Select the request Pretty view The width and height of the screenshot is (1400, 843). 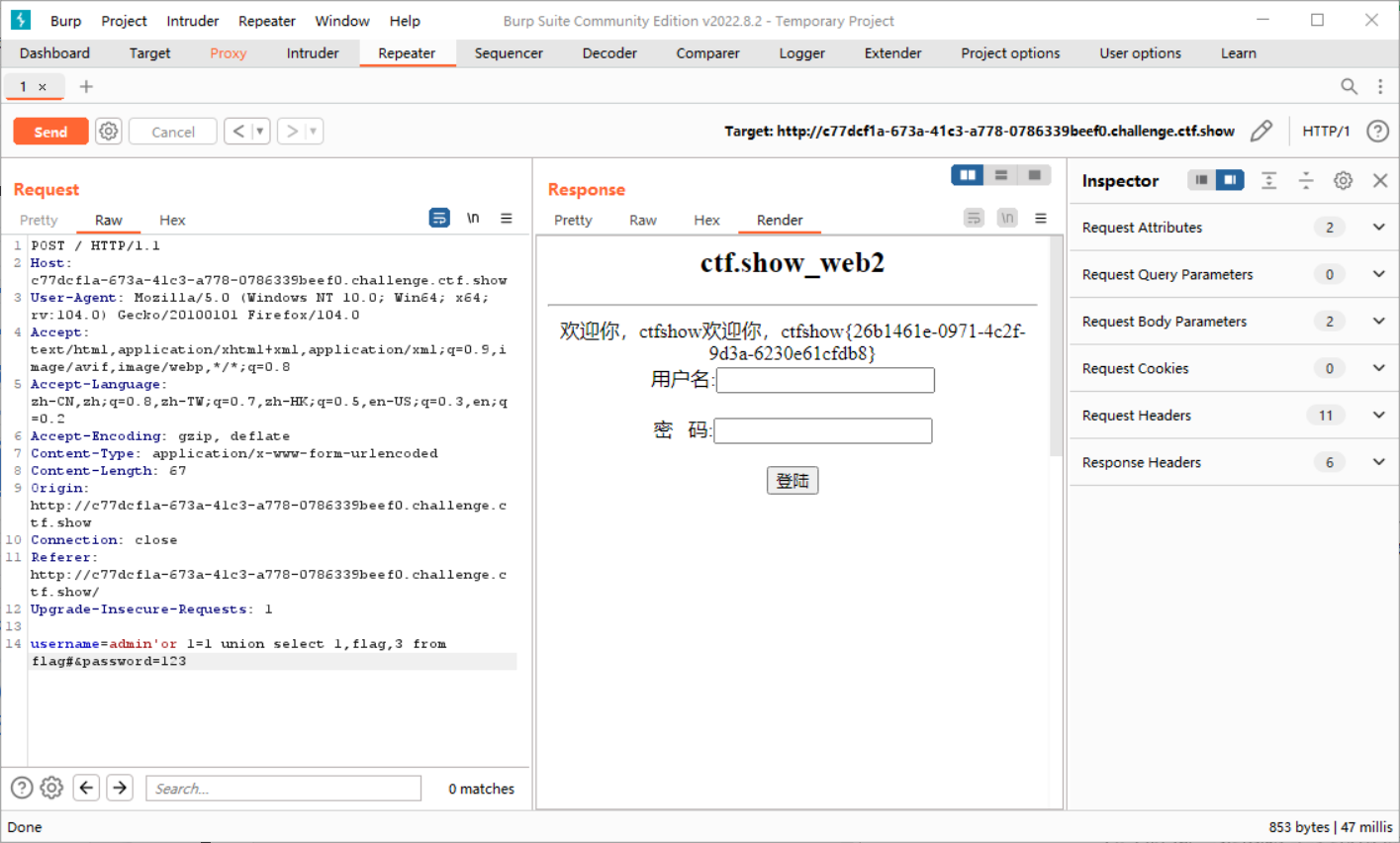click(39, 220)
